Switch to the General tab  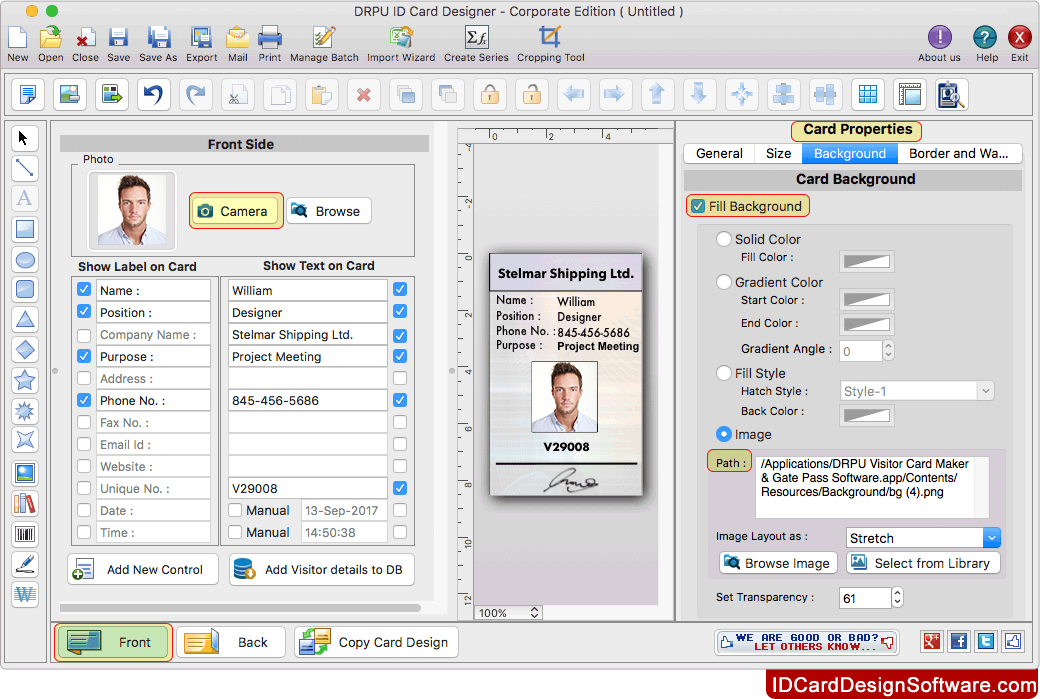(x=719, y=153)
